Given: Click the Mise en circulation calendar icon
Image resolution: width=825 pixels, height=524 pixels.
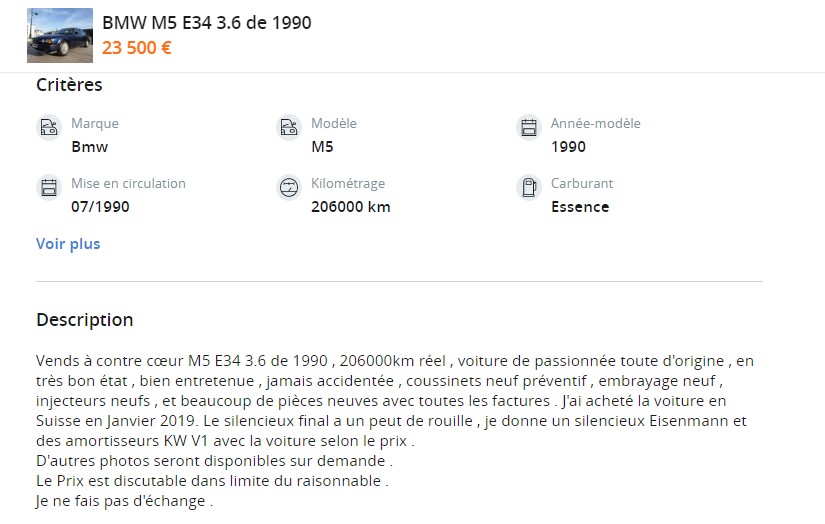Looking at the screenshot, I should 49,187.
